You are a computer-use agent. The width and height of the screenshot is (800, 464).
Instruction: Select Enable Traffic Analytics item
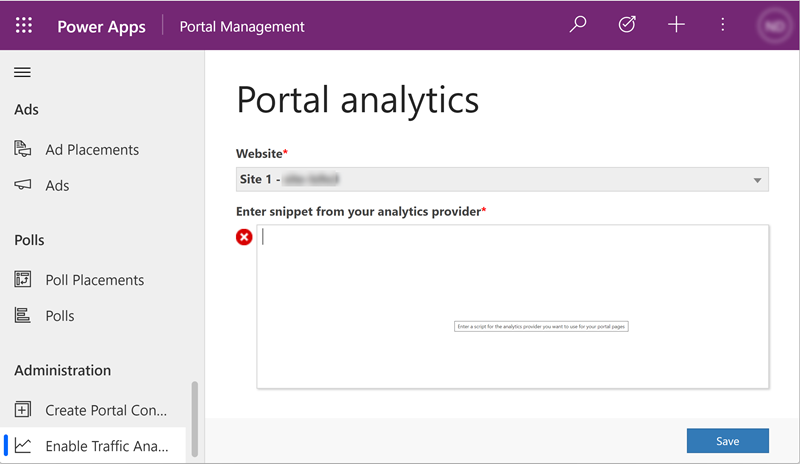coord(105,446)
